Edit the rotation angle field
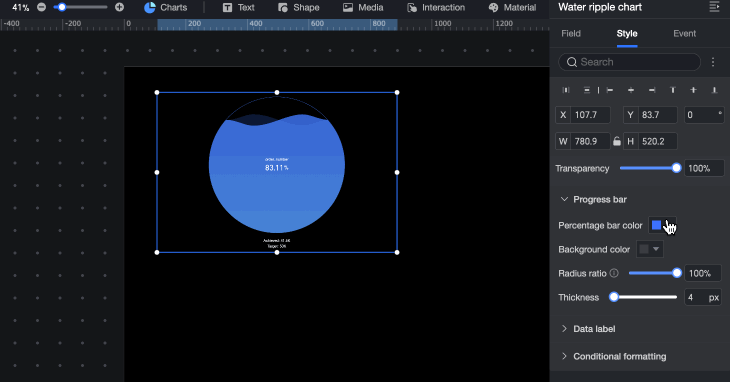 tap(704, 115)
